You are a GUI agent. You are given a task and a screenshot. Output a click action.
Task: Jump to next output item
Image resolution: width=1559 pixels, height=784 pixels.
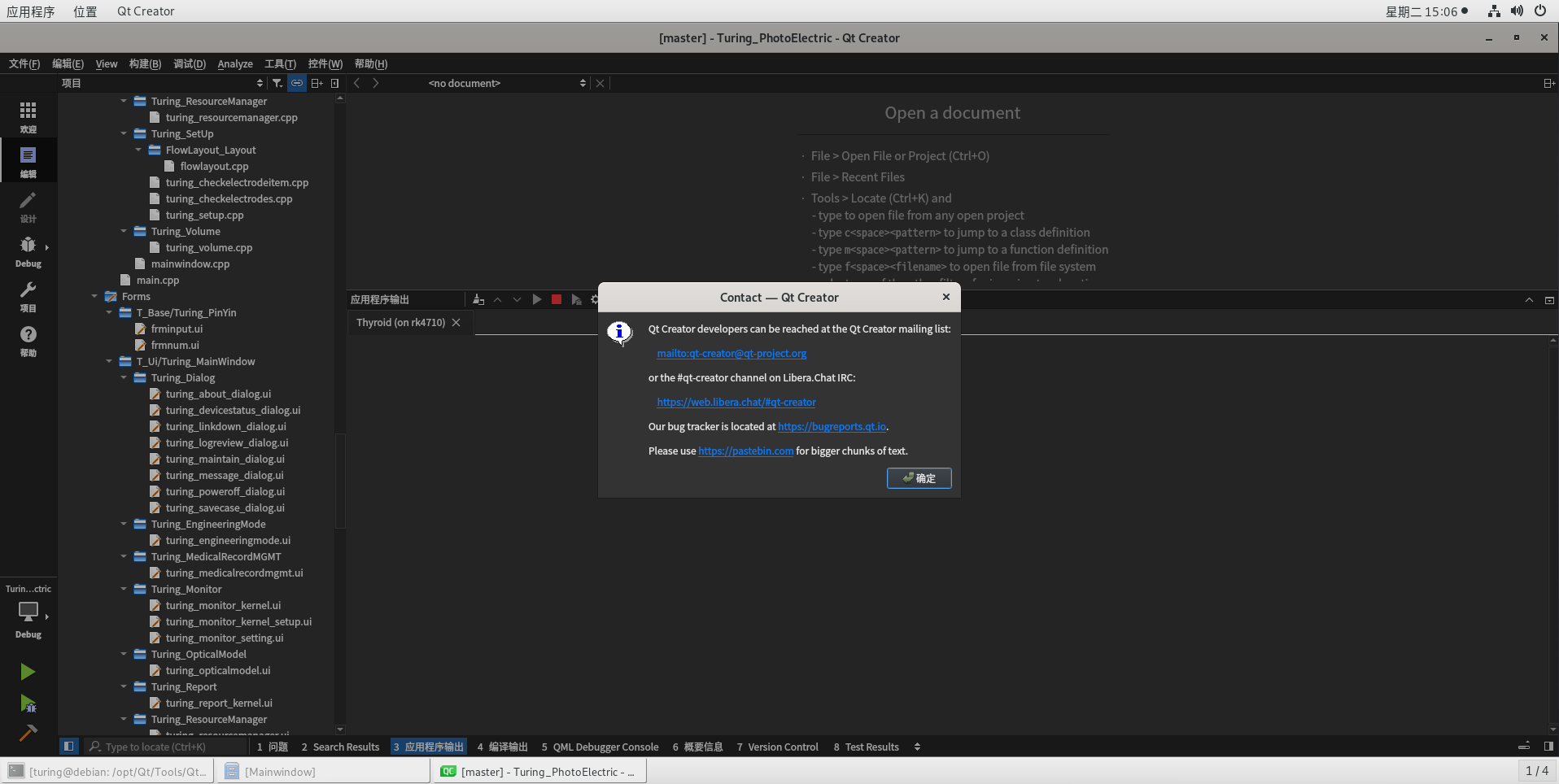pos(517,299)
